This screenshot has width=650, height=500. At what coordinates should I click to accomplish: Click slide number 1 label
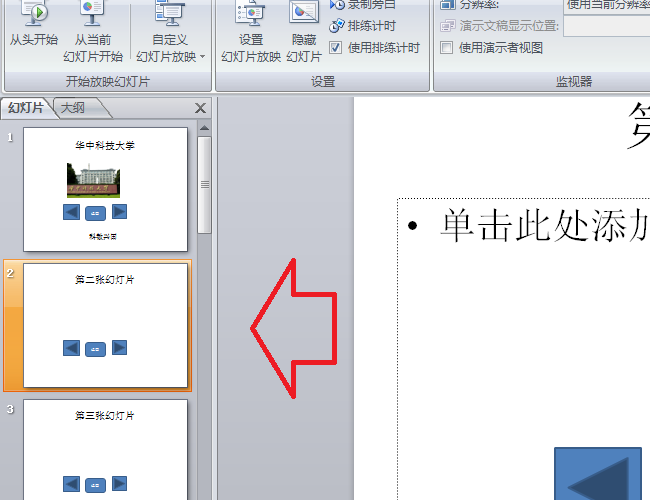(x=10, y=137)
